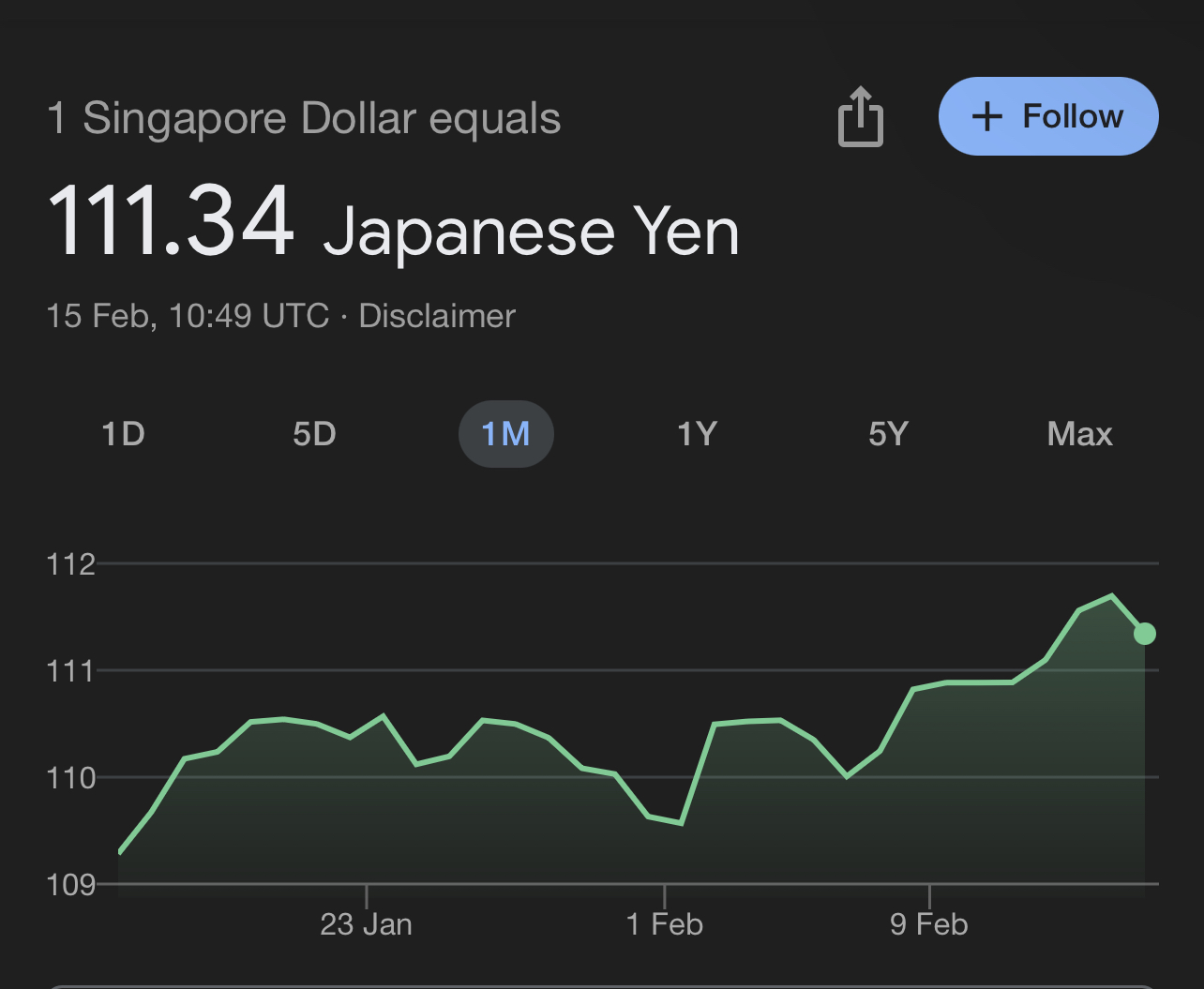The width and height of the screenshot is (1204, 989).
Task: Click the 15 Feb, 10:49 UTC timestamp
Action: 188,316
